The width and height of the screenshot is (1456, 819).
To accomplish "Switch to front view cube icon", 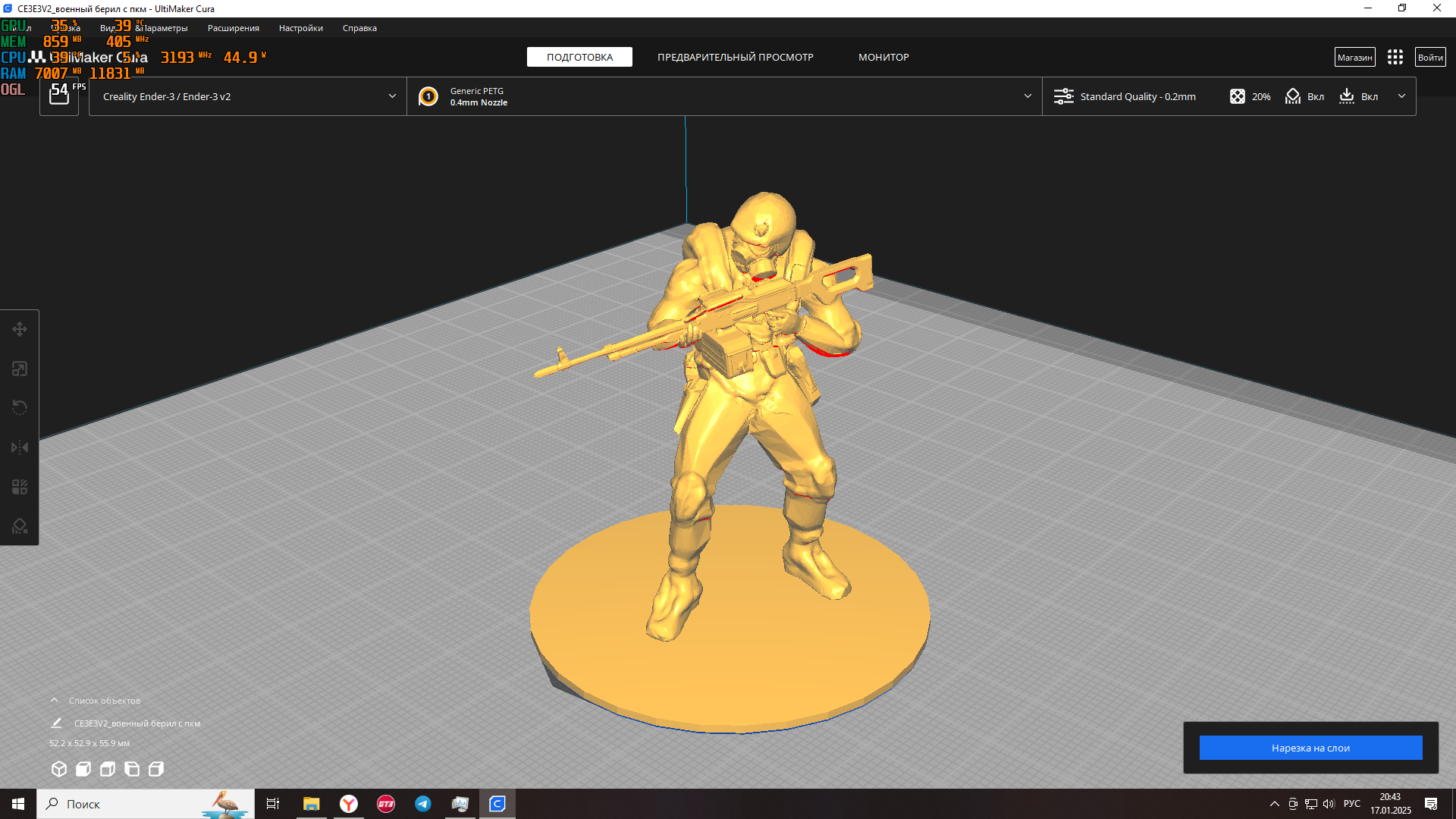I will (83, 769).
